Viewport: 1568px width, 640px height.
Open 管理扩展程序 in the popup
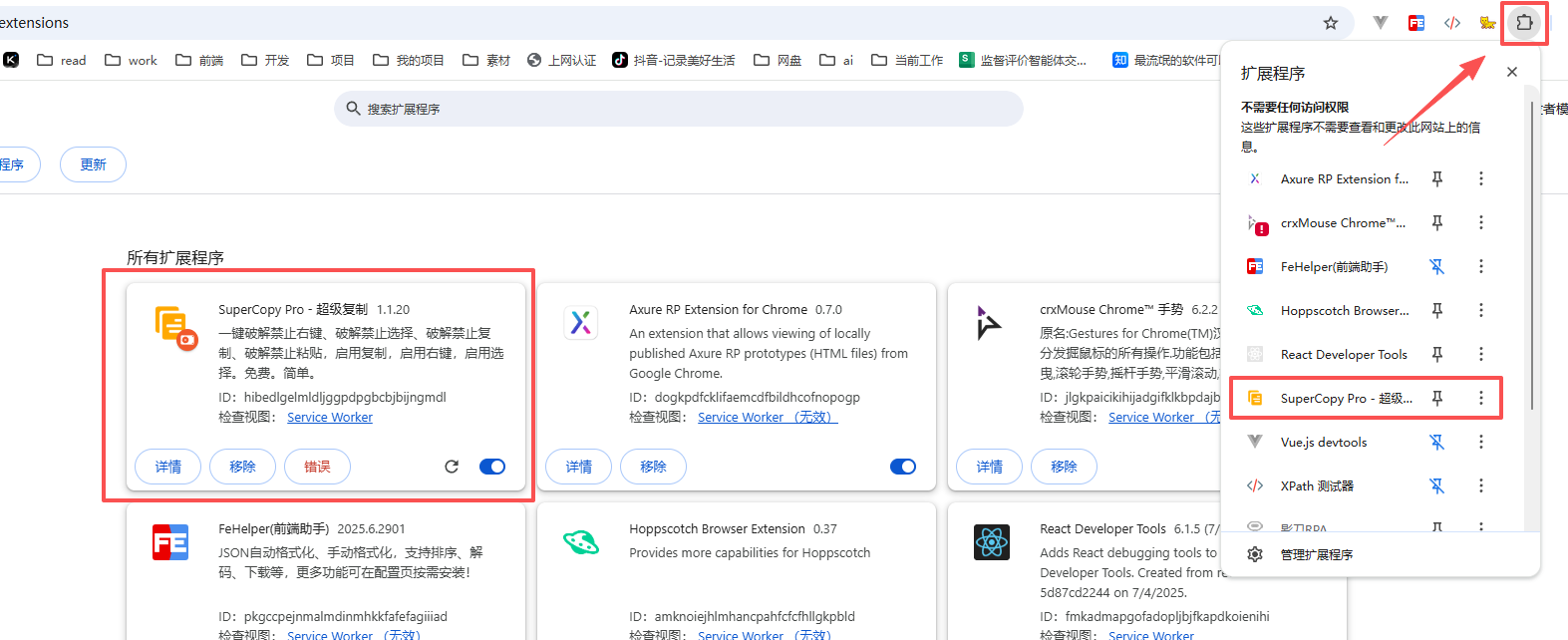pos(1316,555)
